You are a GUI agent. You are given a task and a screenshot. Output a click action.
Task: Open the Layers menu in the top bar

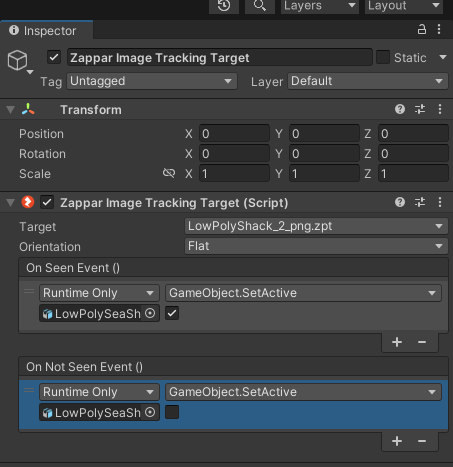coord(319,6)
